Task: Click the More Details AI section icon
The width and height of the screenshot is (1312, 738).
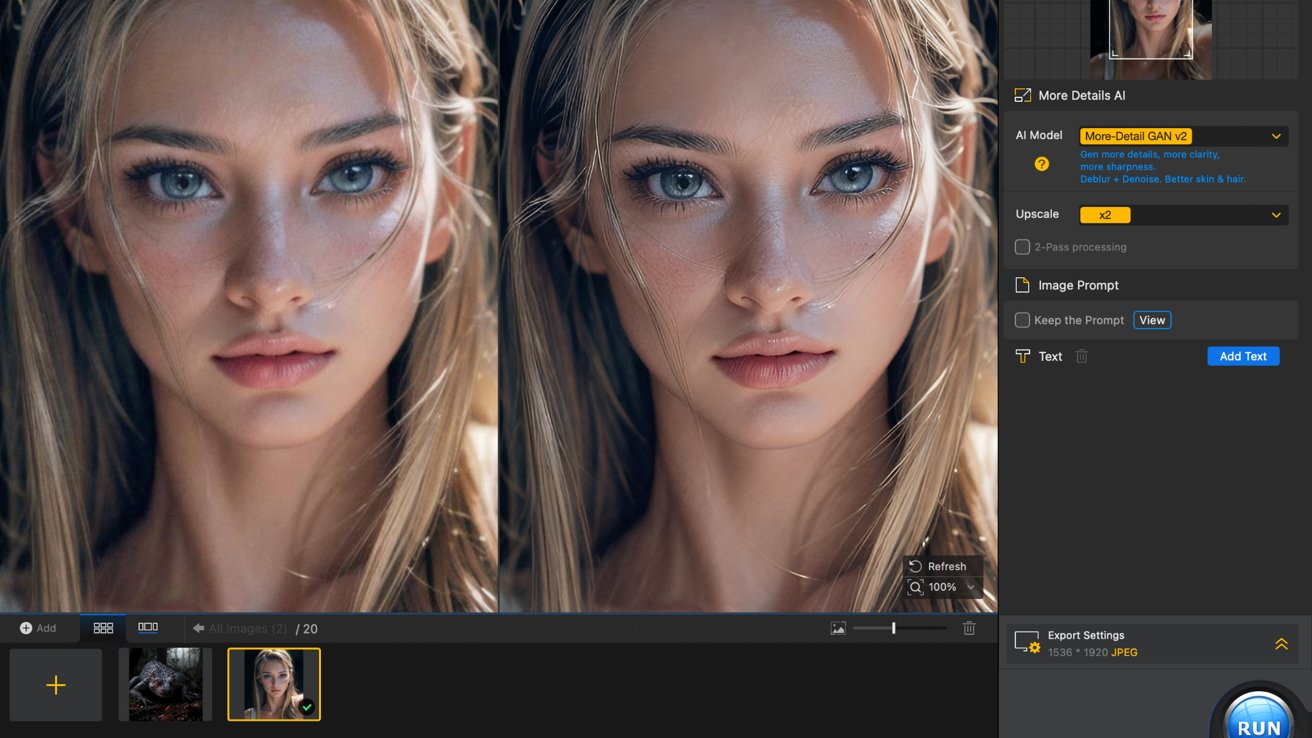Action: tap(1022, 95)
